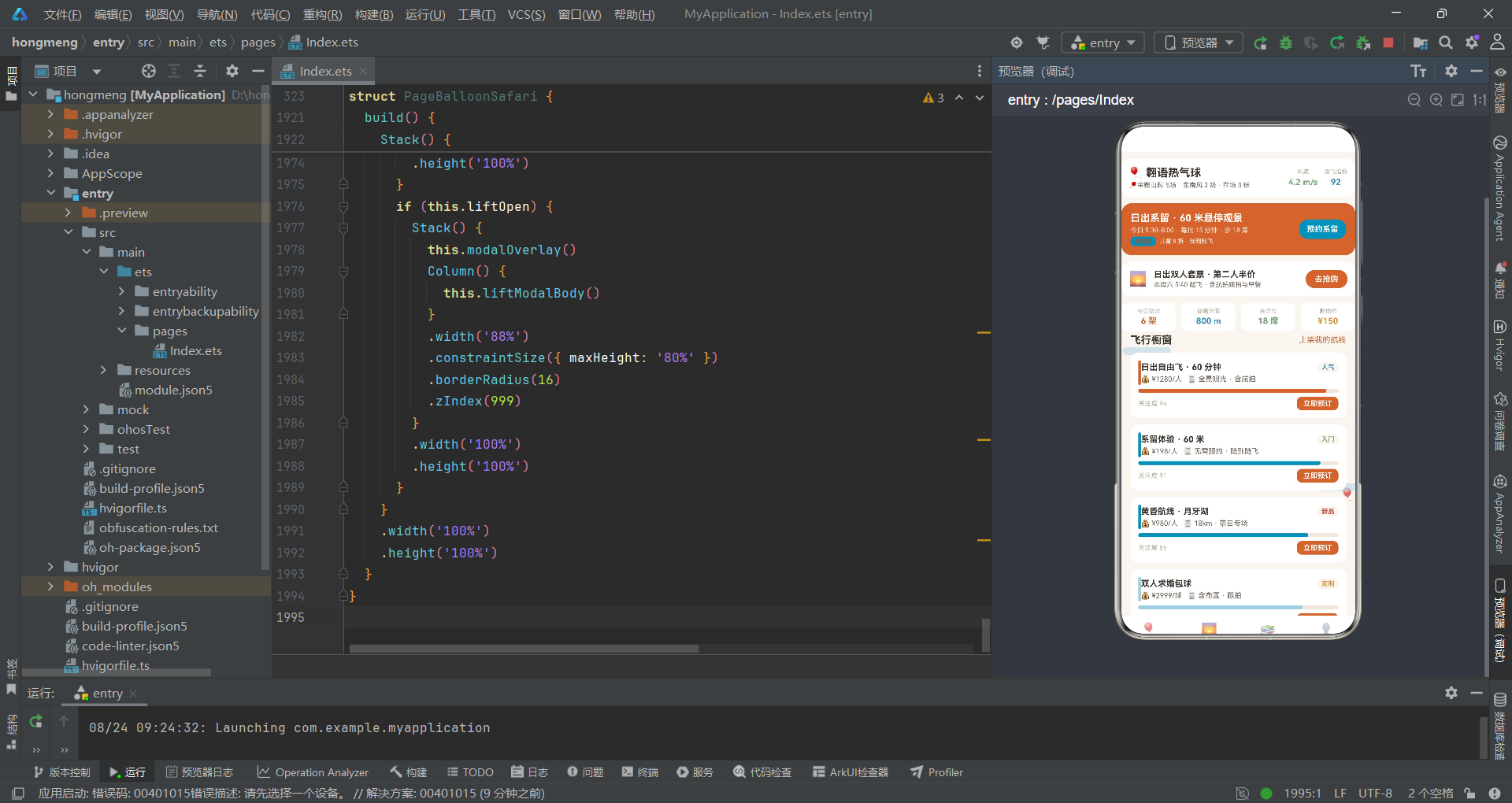
Task: Open the 预览器 device selector dropdown
Action: tap(1198, 43)
